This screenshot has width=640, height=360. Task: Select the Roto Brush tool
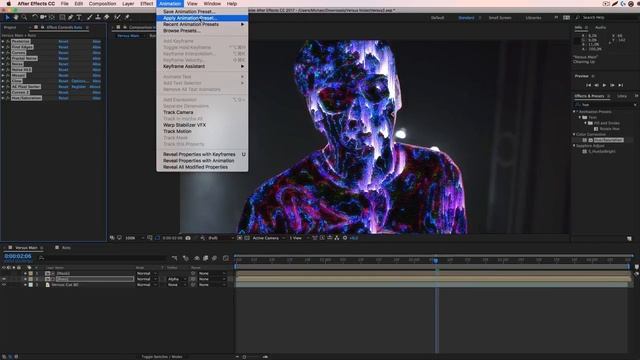click(118, 17)
